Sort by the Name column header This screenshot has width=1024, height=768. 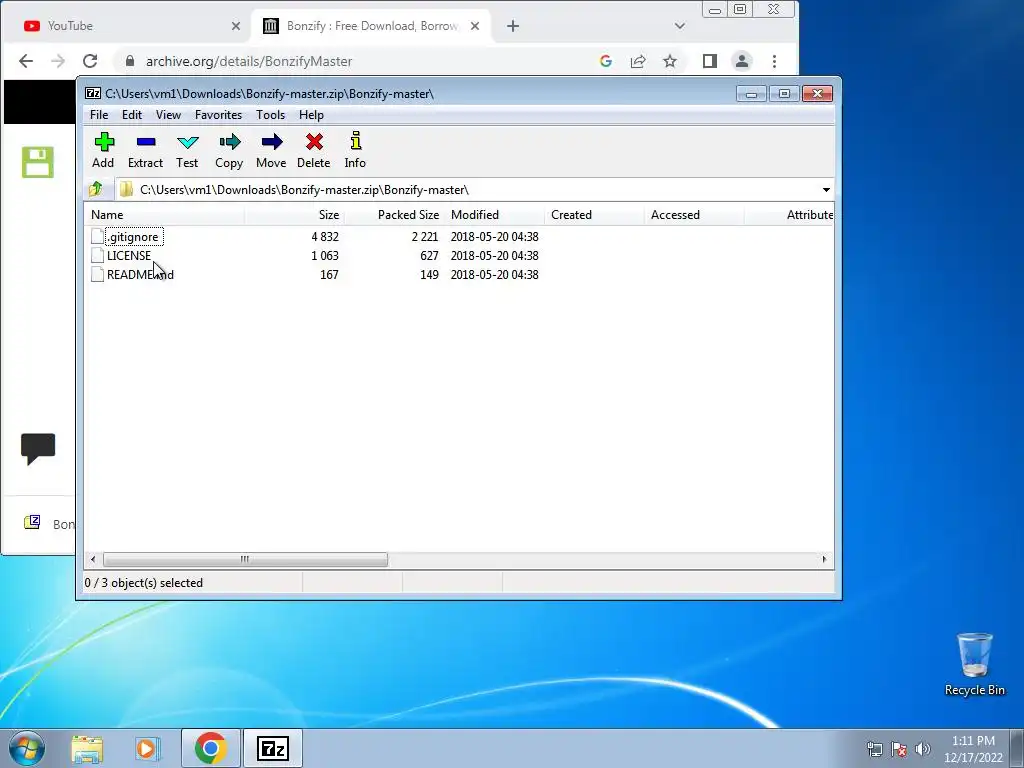[x=165, y=215]
